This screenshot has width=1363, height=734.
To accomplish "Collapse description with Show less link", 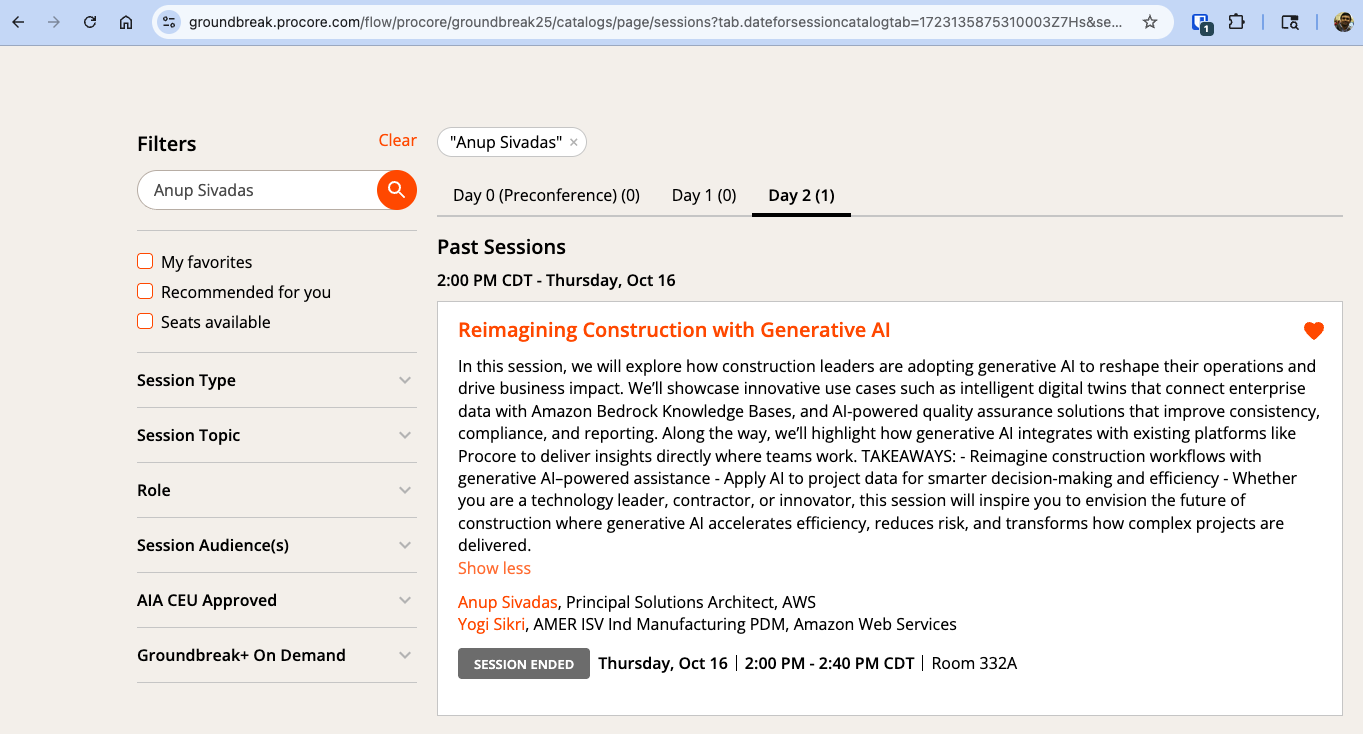I will (494, 568).
